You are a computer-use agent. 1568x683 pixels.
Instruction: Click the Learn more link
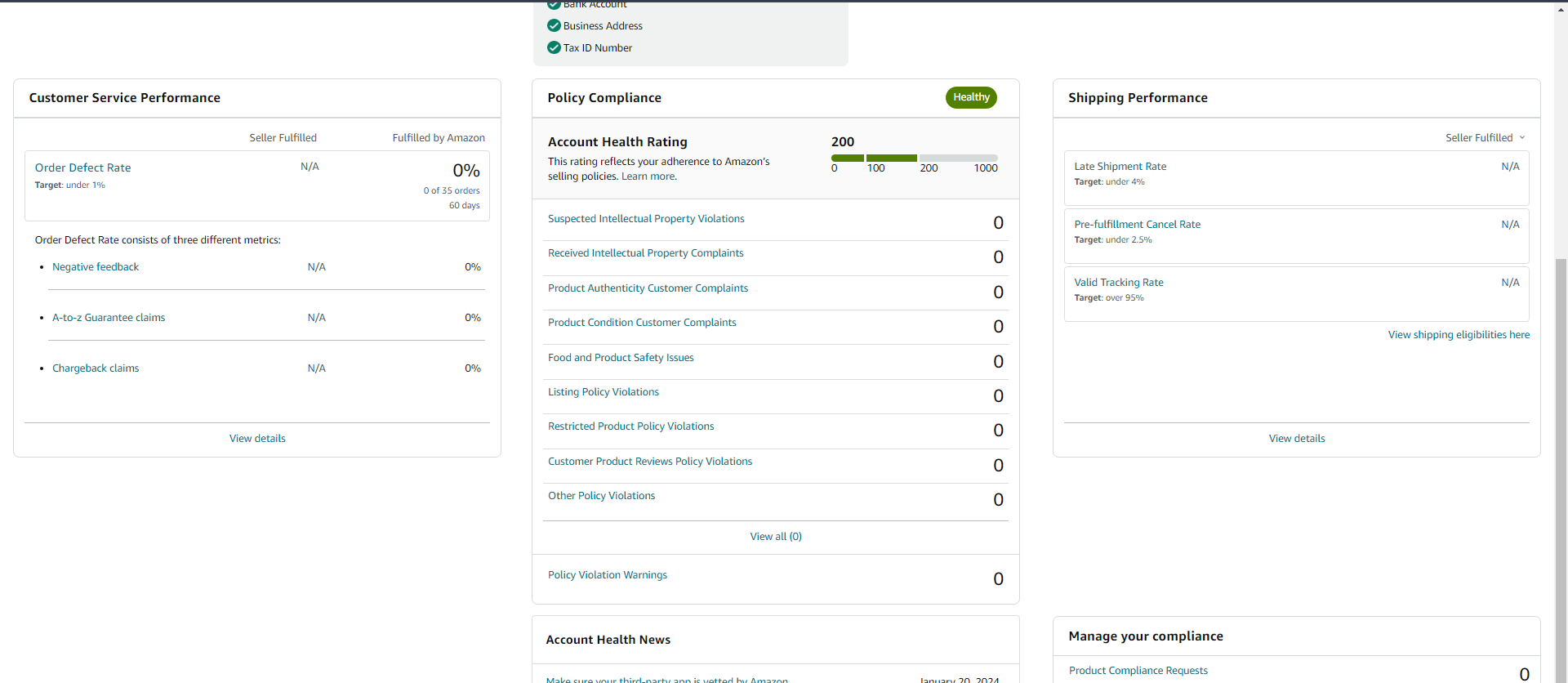(x=648, y=176)
